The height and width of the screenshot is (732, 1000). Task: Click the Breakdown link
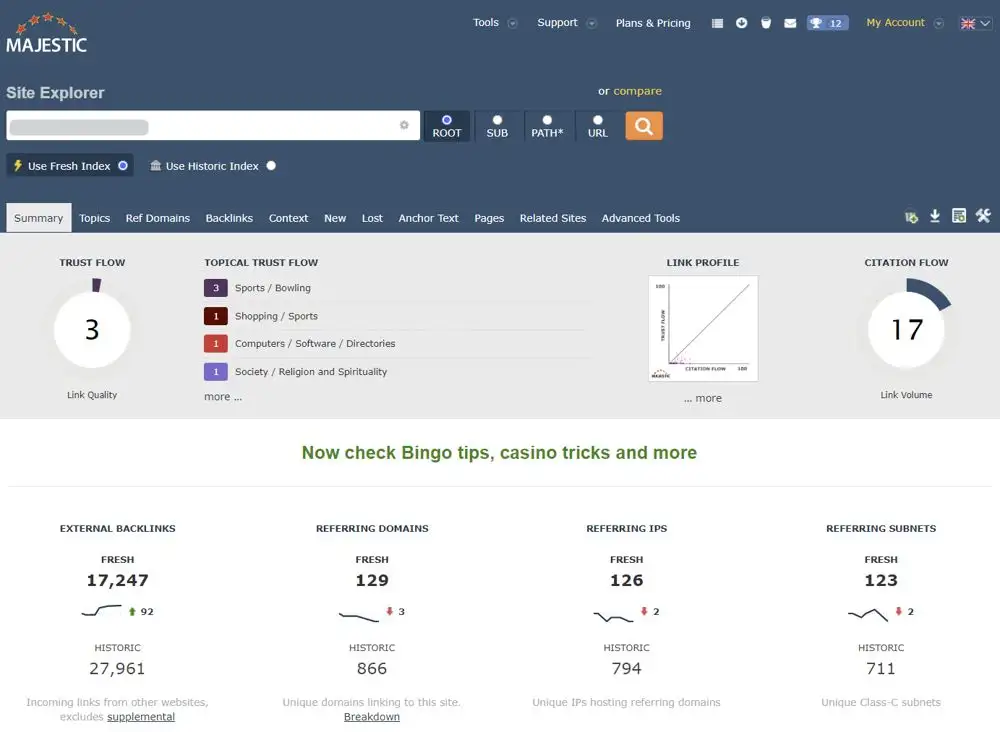tap(372, 717)
